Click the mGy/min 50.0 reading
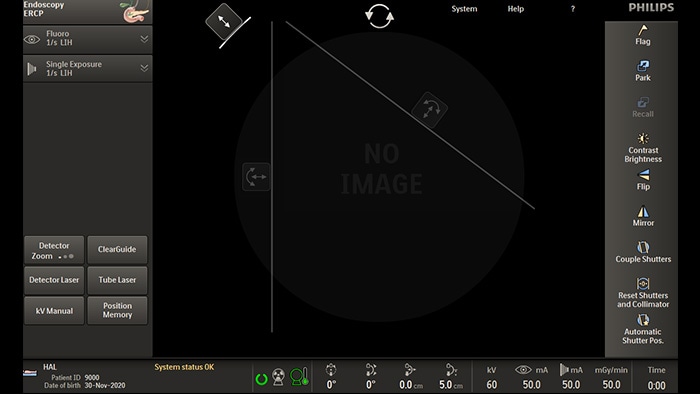 pyautogui.click(x=611, y=385)
